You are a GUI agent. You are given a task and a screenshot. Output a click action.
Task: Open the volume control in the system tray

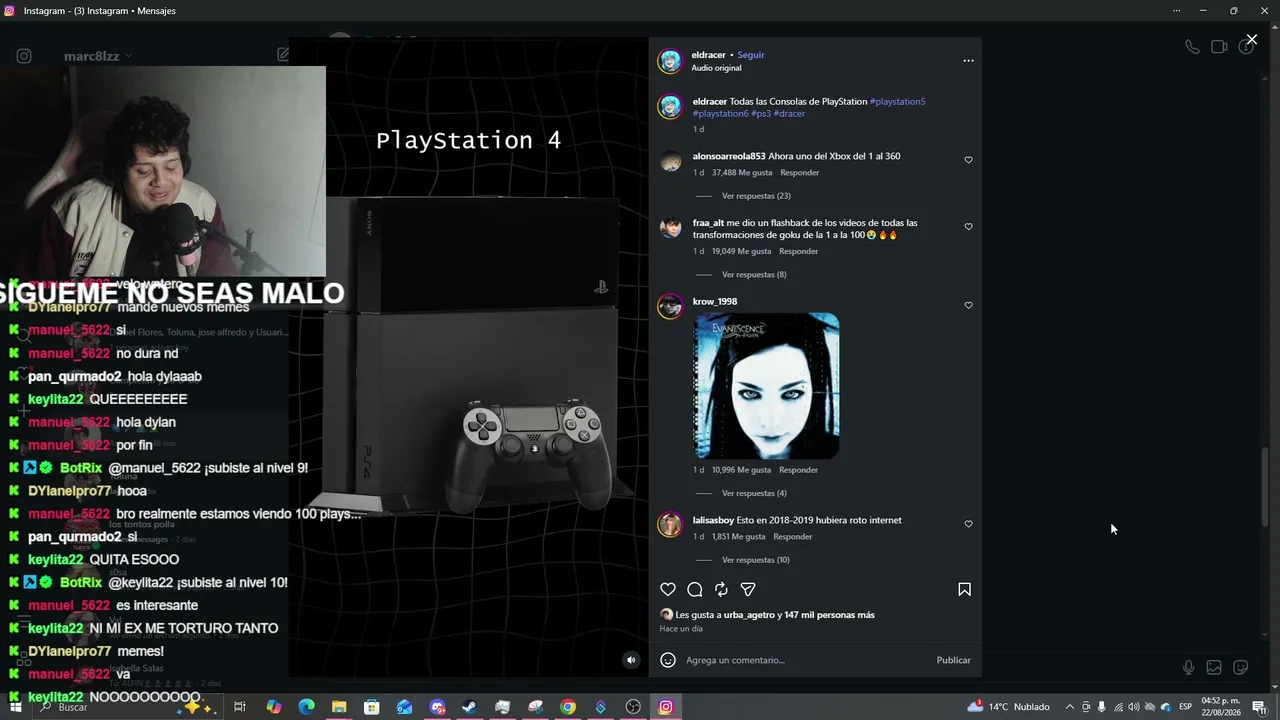(x=1133, y=707)
